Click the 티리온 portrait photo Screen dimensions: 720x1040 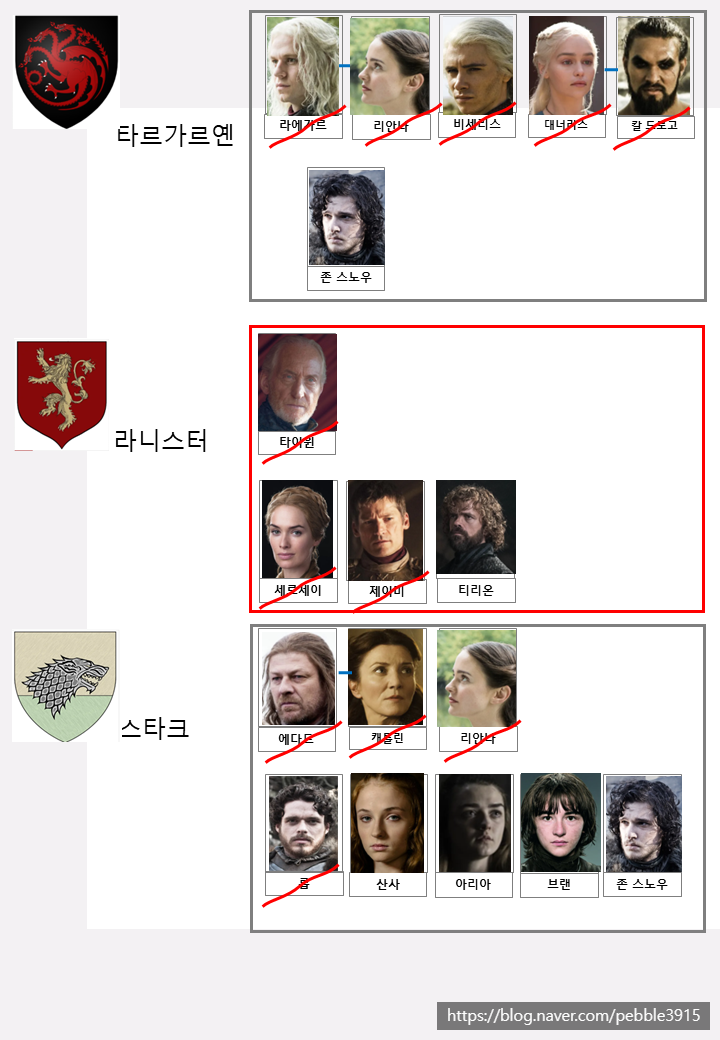[476, 527]
